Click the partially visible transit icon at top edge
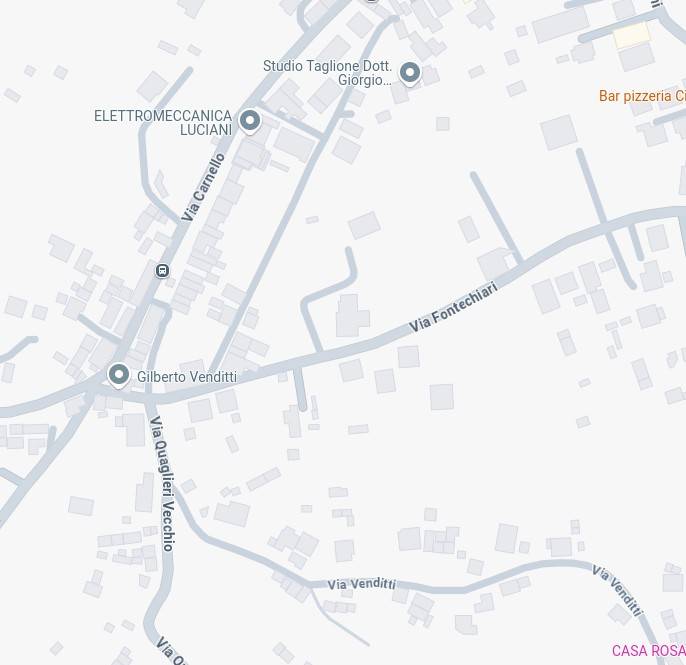This screenshot has width=686, height=665. tap(372, 1)
